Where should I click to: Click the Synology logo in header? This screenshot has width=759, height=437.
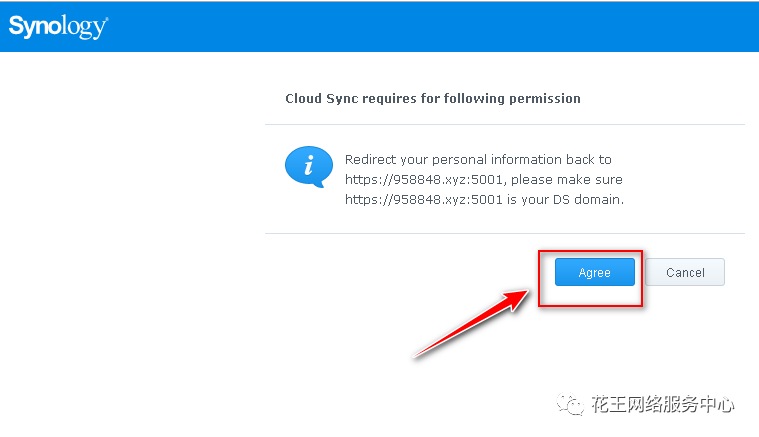[58, 26]
